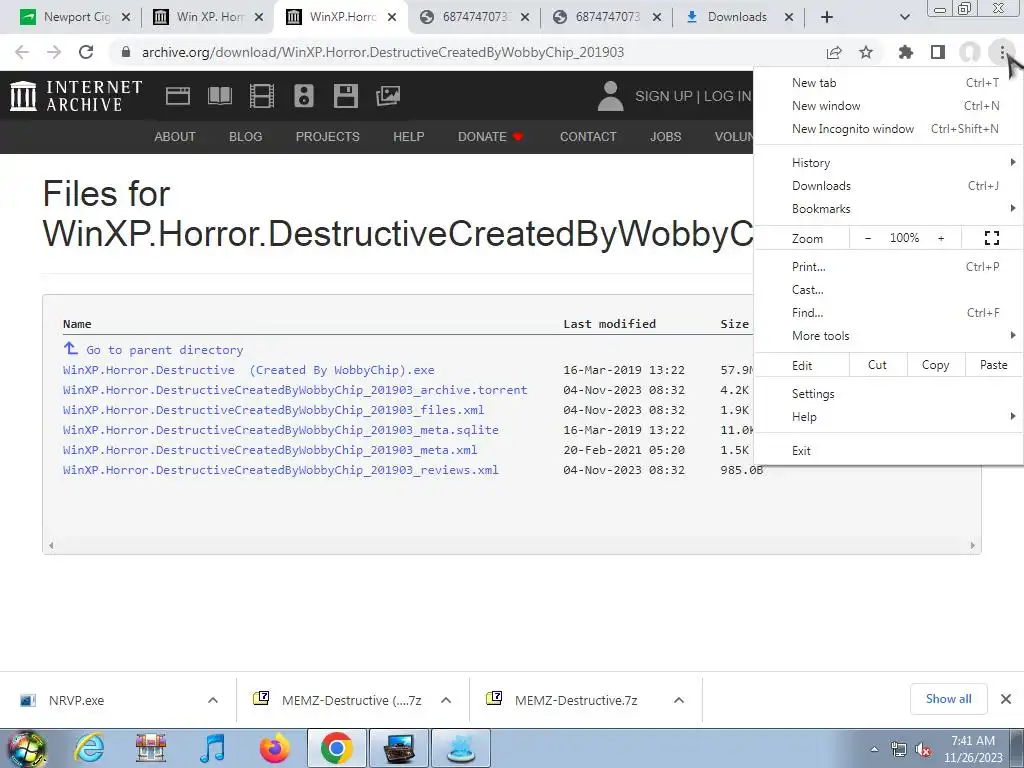Expand options for MEMZ-Destructive.7z download
Screen dimensions: 1024x768
[679, 700]
